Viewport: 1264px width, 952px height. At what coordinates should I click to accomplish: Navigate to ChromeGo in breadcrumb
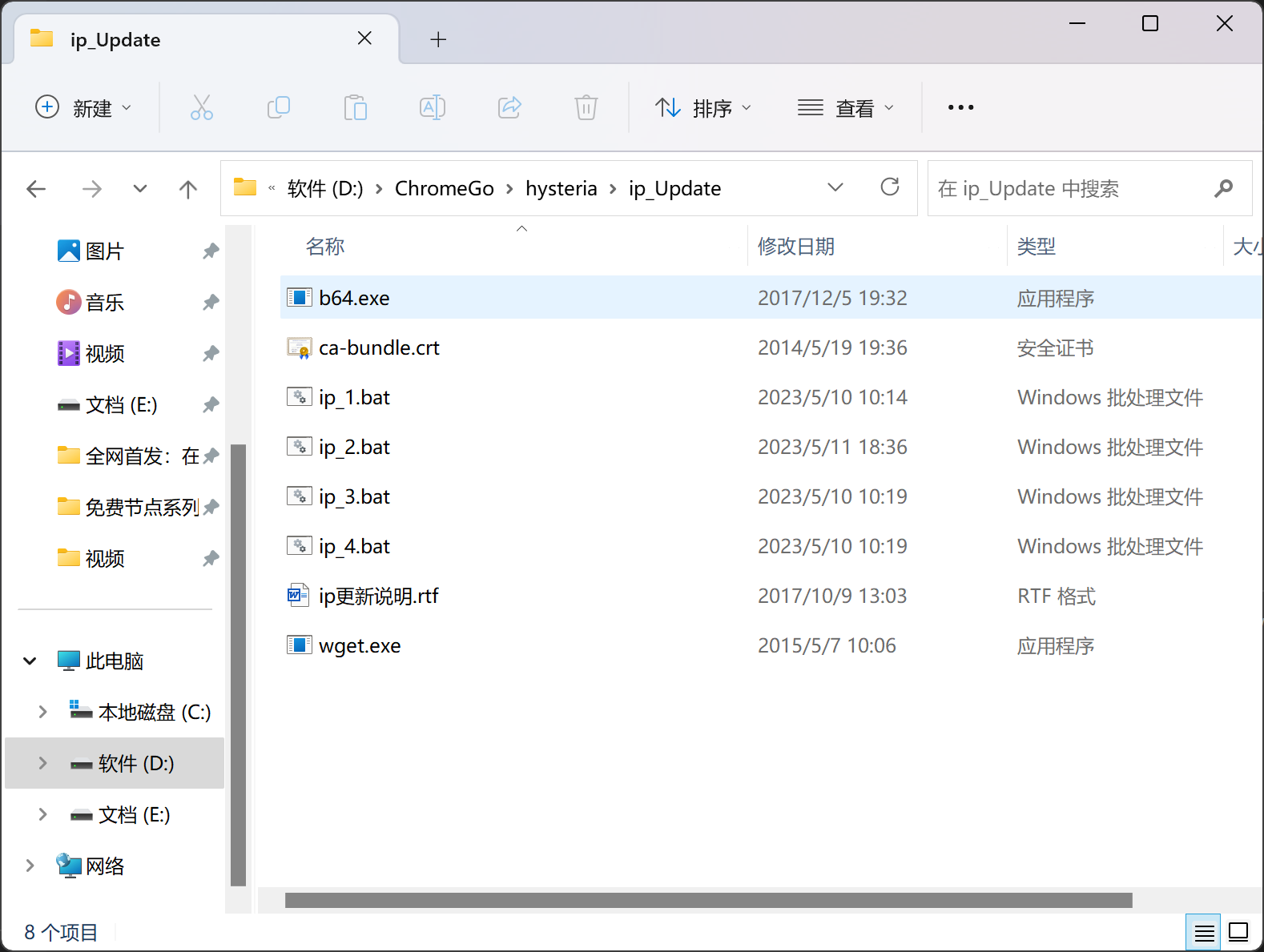click(x=445, y=188)
